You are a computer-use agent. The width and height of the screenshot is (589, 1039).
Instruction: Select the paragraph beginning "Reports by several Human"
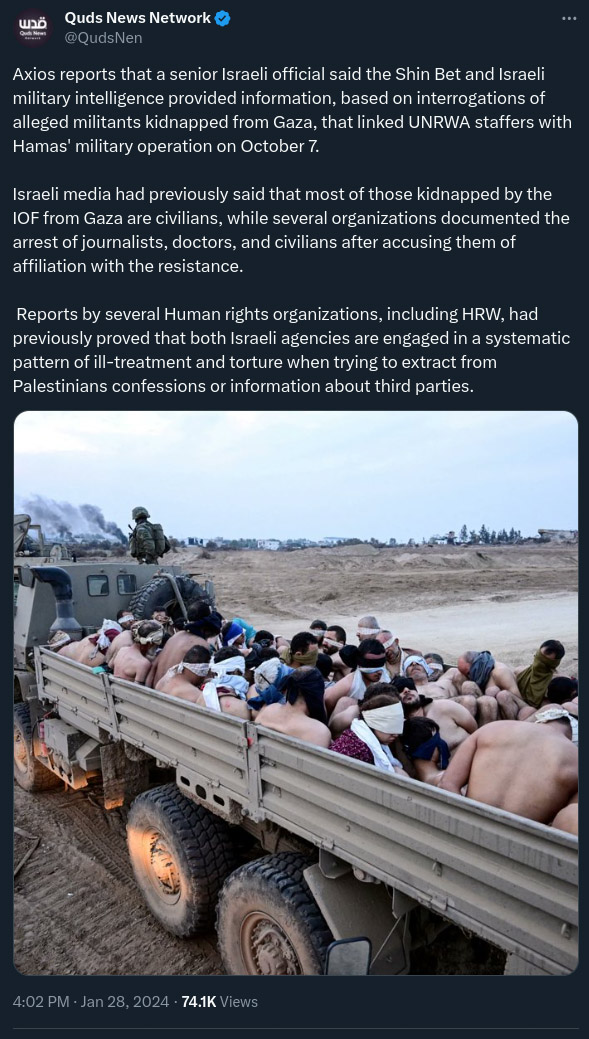point(292,351)
